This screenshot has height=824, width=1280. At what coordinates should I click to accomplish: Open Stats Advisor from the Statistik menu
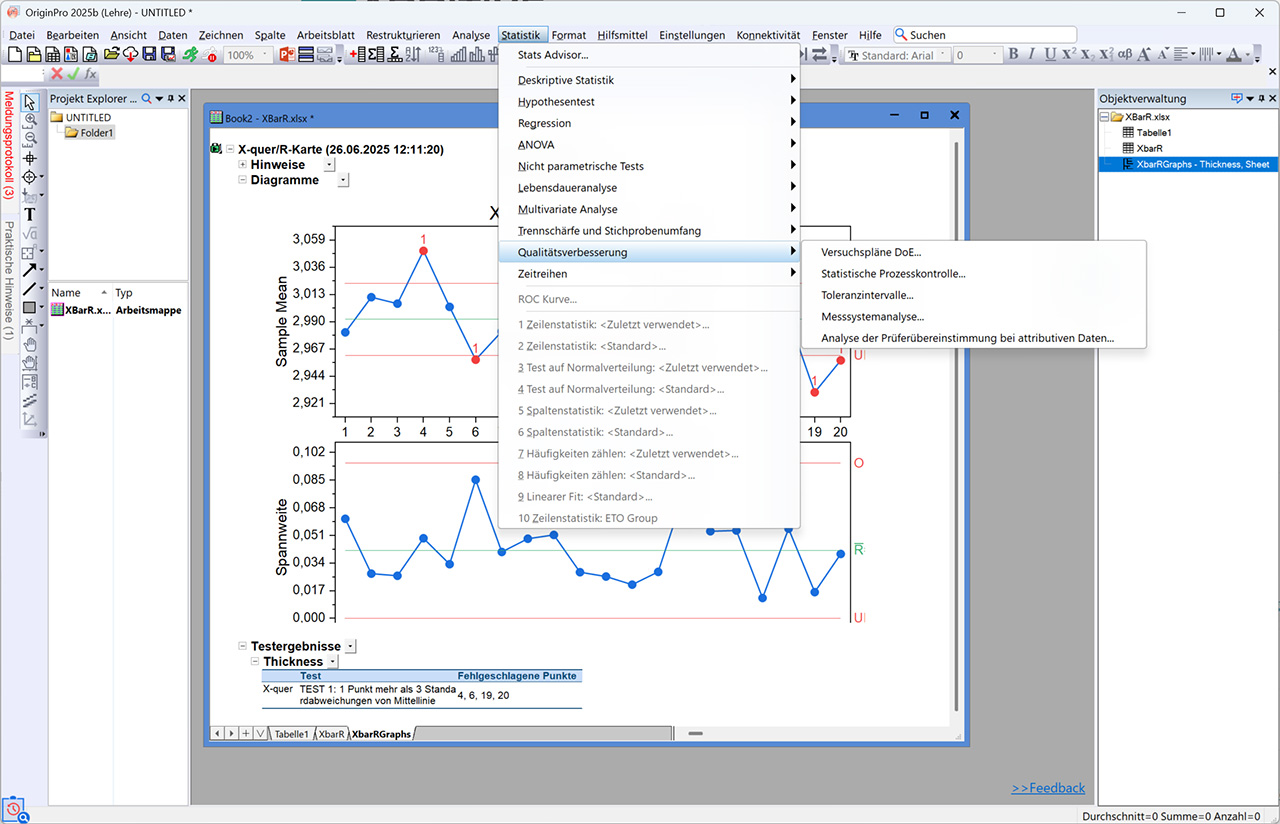tap(552, 55)
